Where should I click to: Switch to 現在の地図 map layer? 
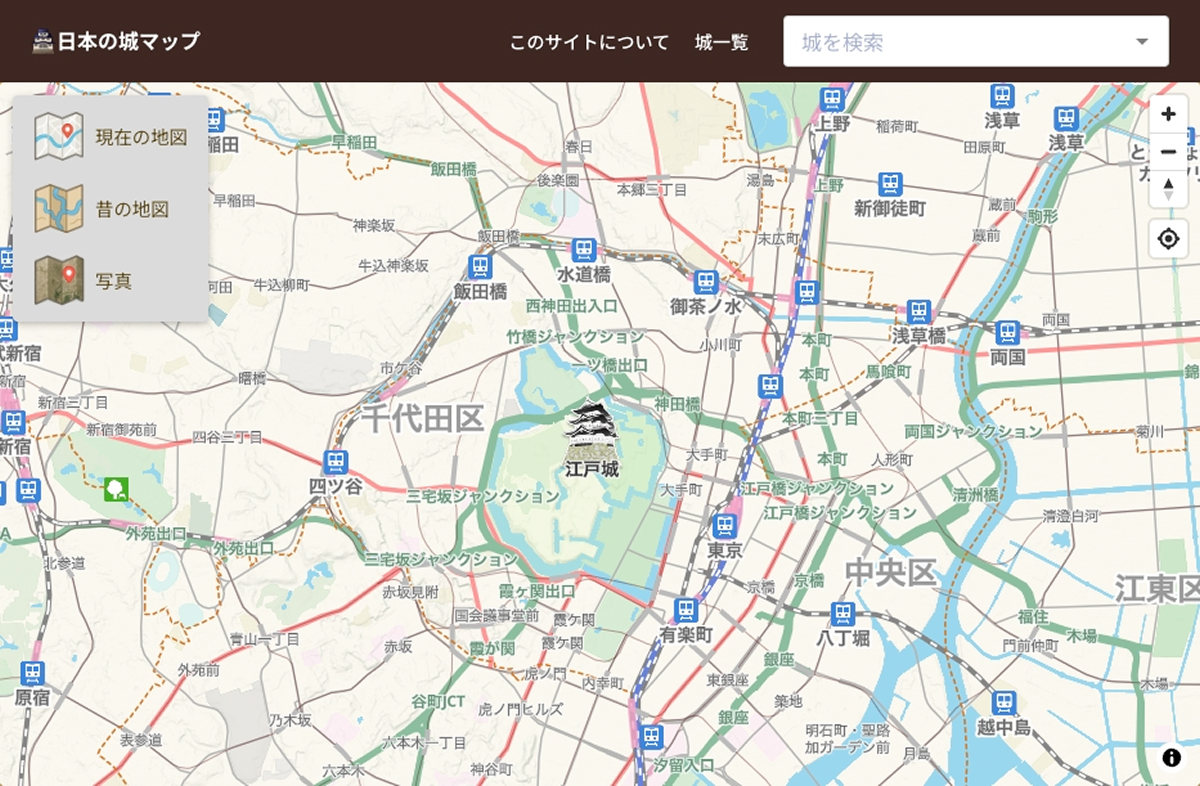pos(111,137)
